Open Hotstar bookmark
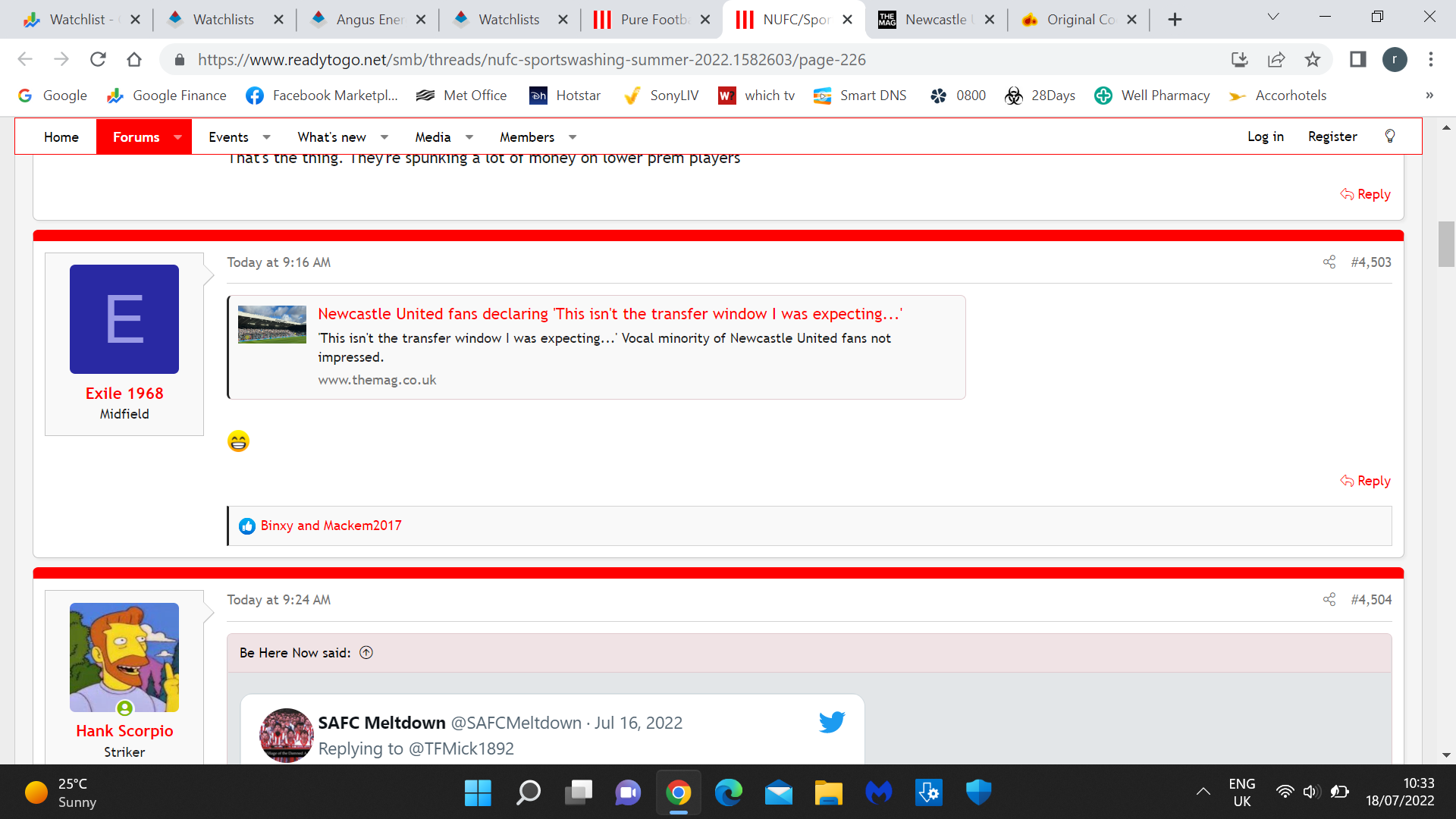Screen dimensions: 1456x819 point(565,96)
